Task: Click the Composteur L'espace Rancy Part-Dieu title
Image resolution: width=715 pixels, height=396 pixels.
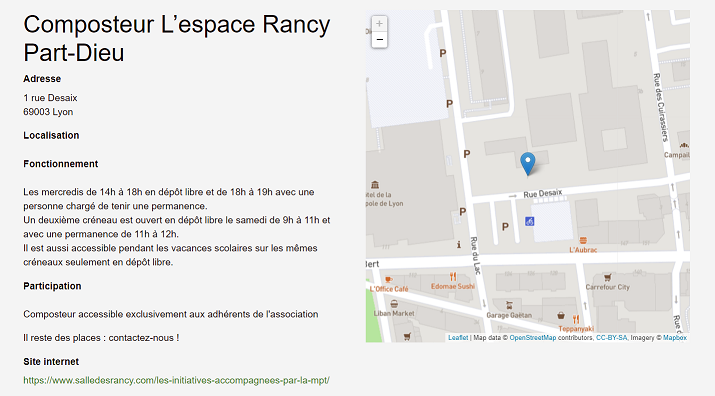Action: (177, 38)
